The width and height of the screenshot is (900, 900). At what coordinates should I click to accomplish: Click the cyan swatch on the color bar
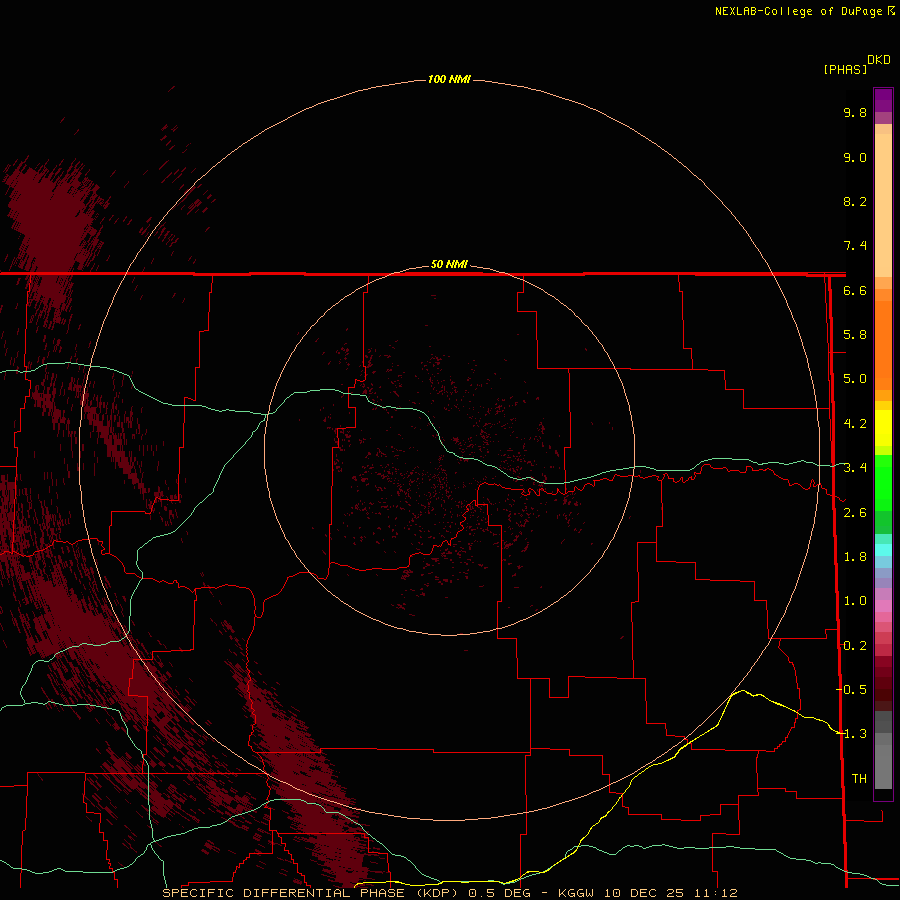[x=883, y=550]
